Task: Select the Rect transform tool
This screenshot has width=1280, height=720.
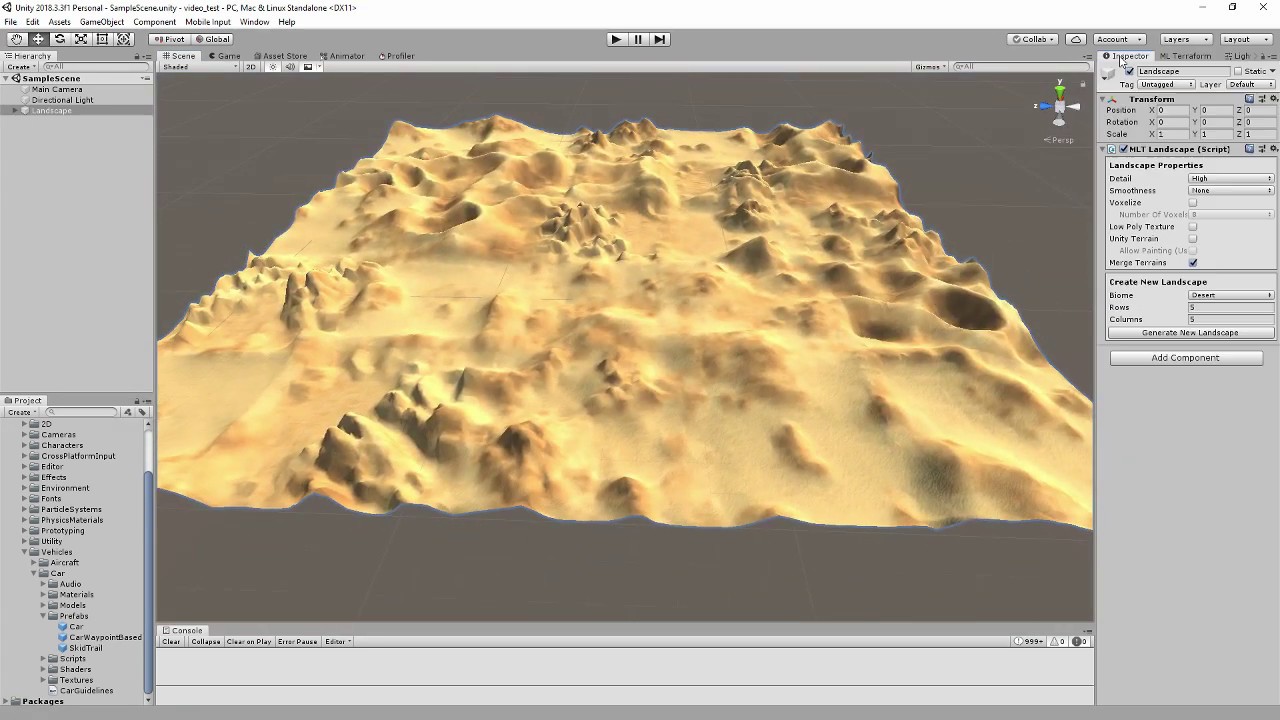Action: (x=102, y=39)
